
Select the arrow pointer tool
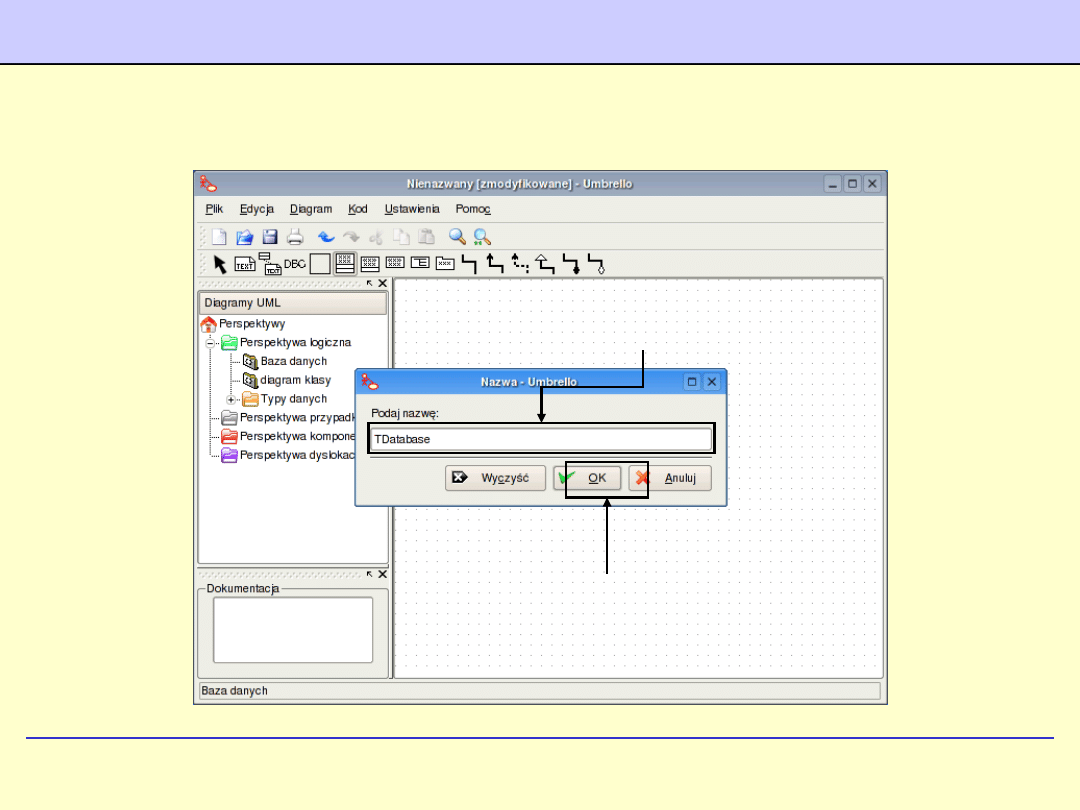click(220, 264)
